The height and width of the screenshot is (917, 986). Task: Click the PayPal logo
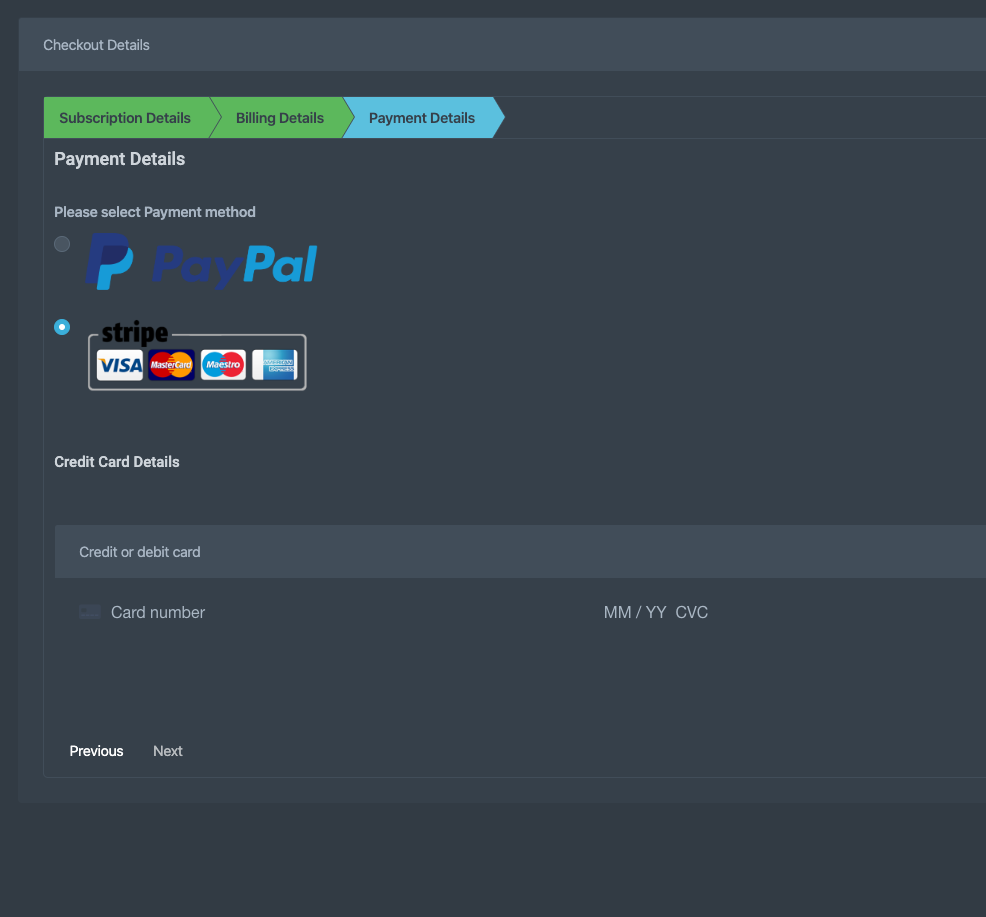[201, 262]
